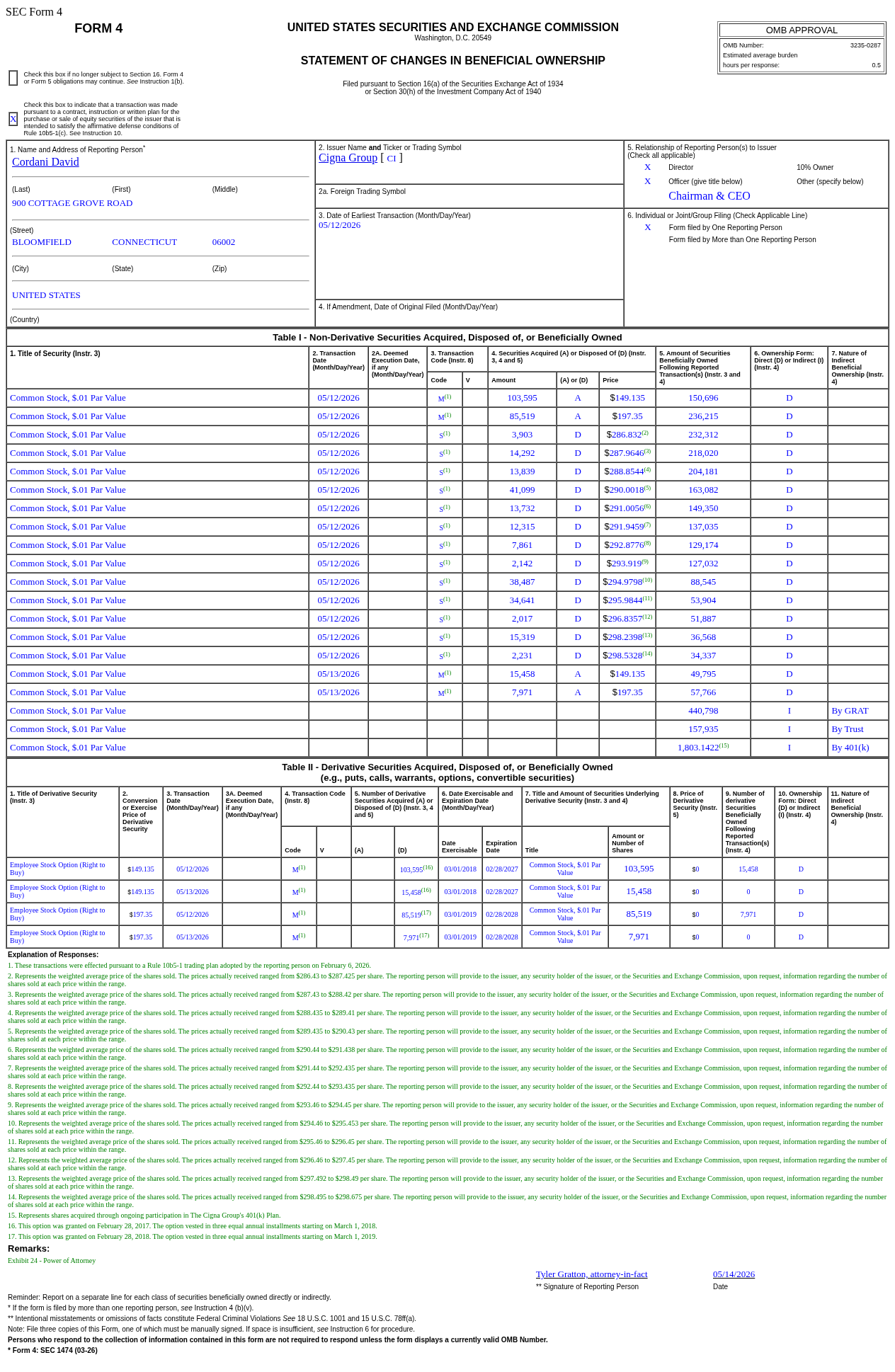Click the 'UNITED STATES' country text
This screenshot has width=895, height=1372.
[x=46, y=295]
